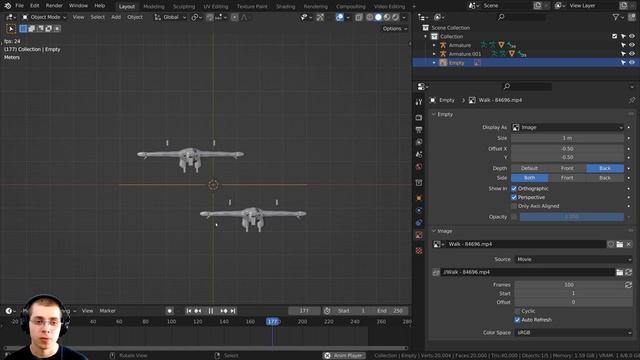Open the File menu
Screen dimensions: 640x360
point(19,6)
